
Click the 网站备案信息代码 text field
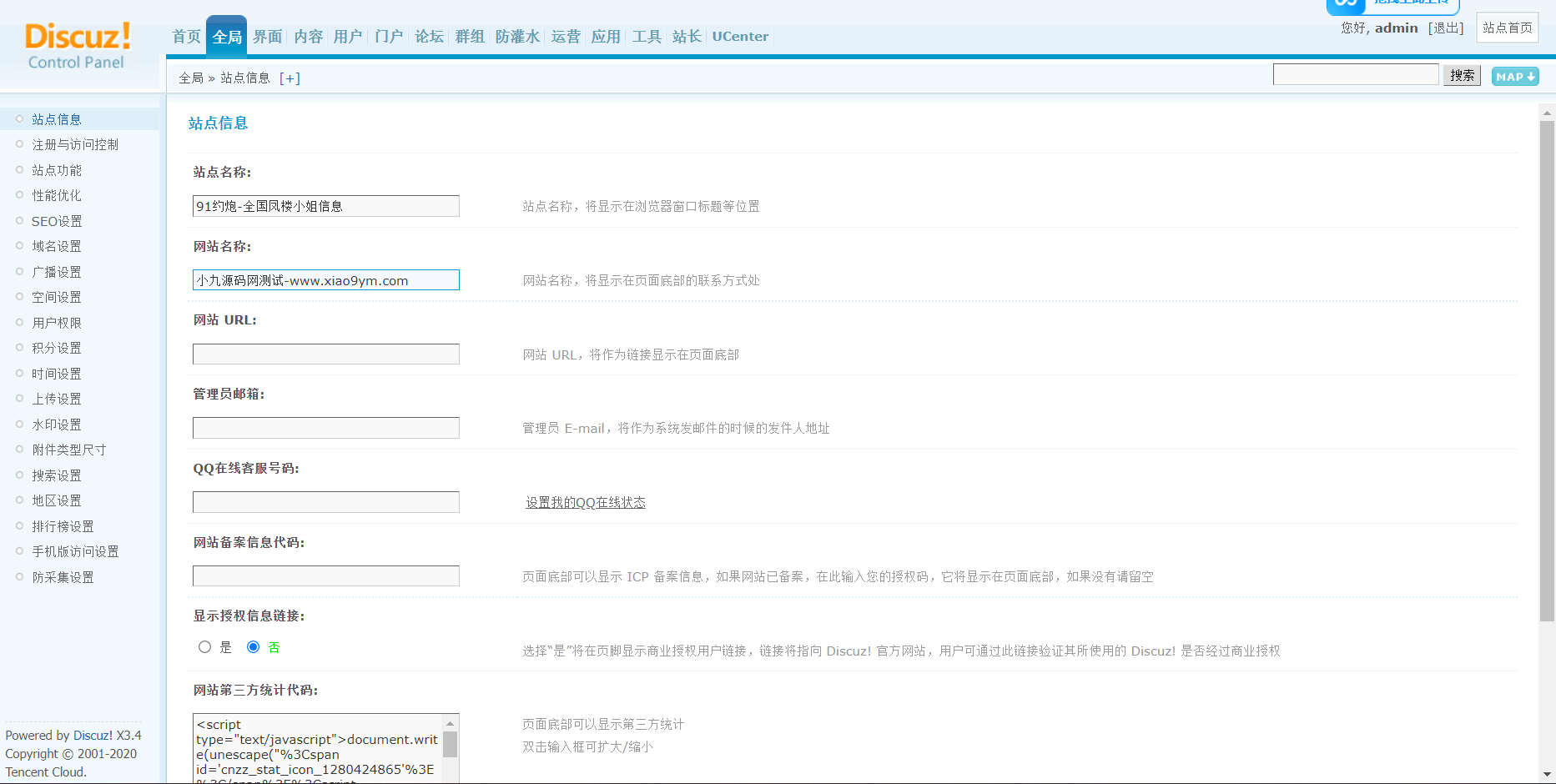pos(326,575)
